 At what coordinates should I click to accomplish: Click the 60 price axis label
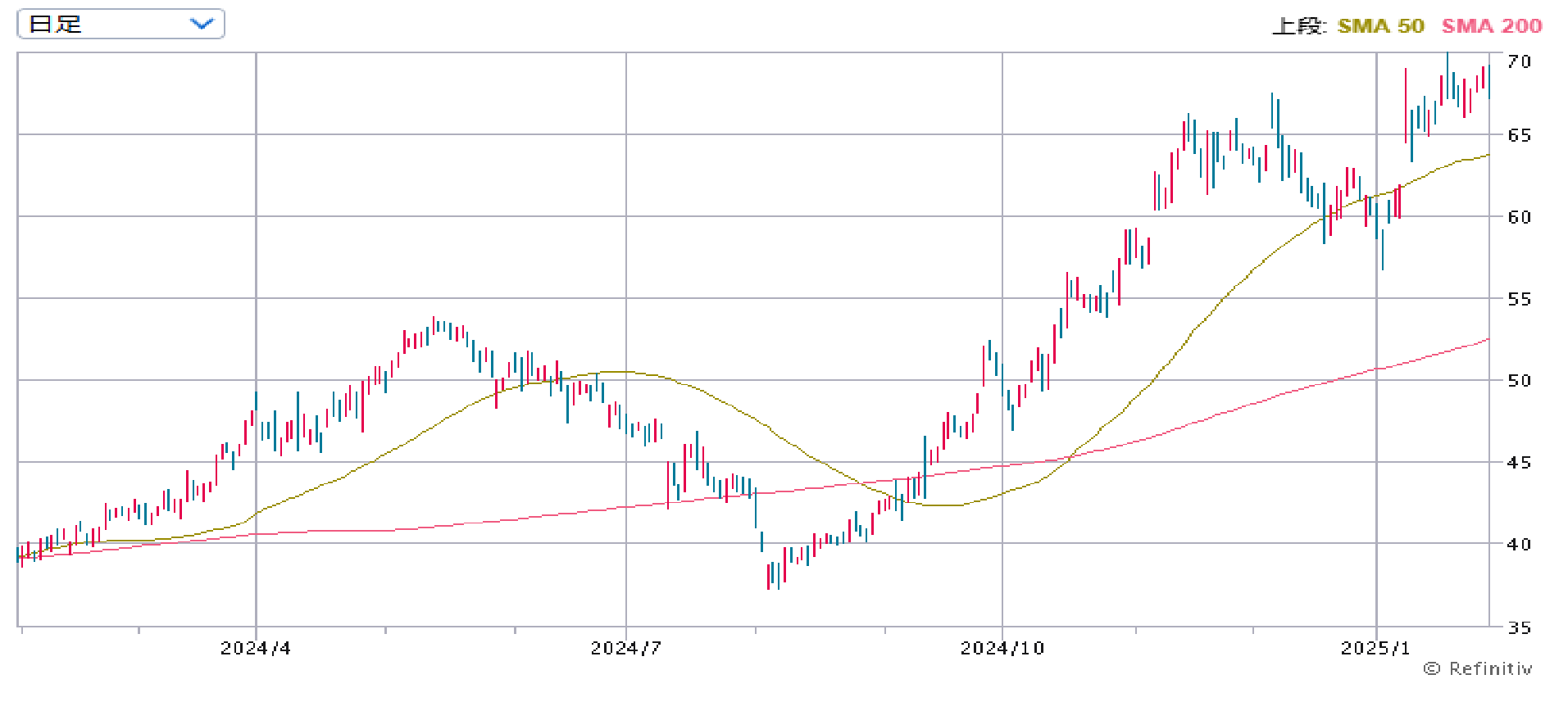coord(1519,217)
